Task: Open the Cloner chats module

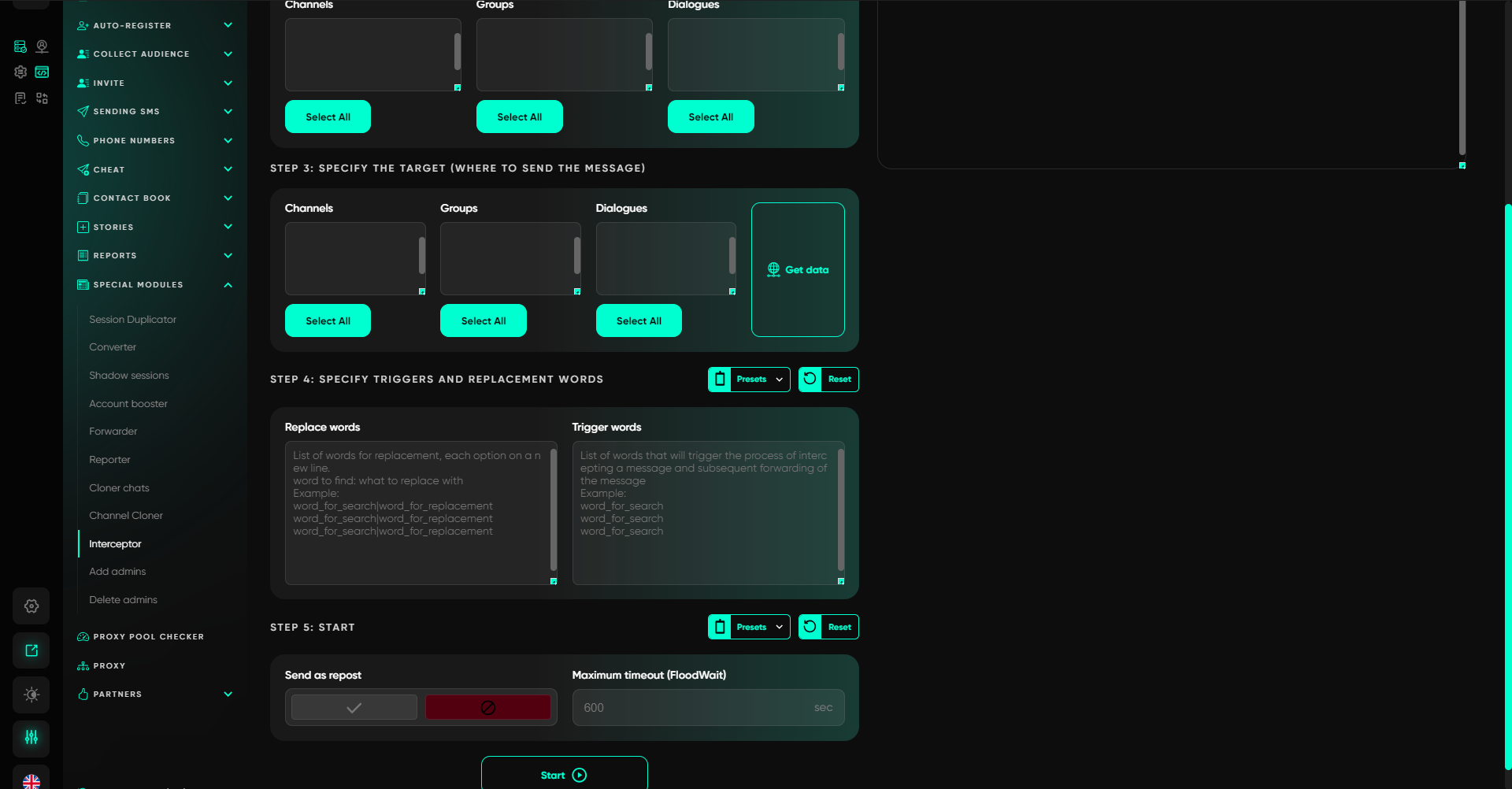Action: [119, 488]
